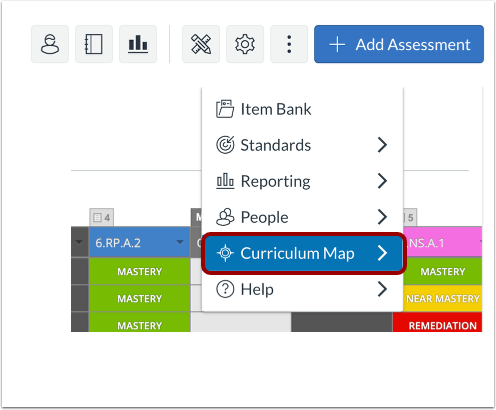This screenshot has height=410, width=496.
Task: Click the question count badge showing 5
Action: click(x=410, y=218)
